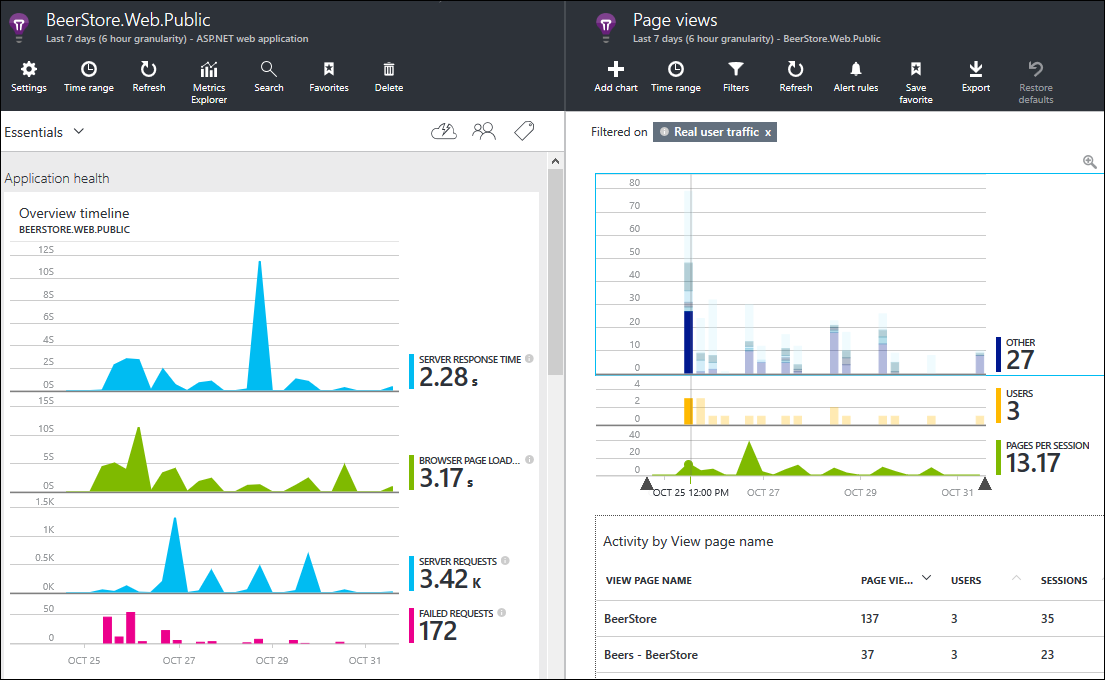This screenshot has height=680, width=1105.
Task: Click the dark blue bar in Page views chart
Action: (689, 342)
